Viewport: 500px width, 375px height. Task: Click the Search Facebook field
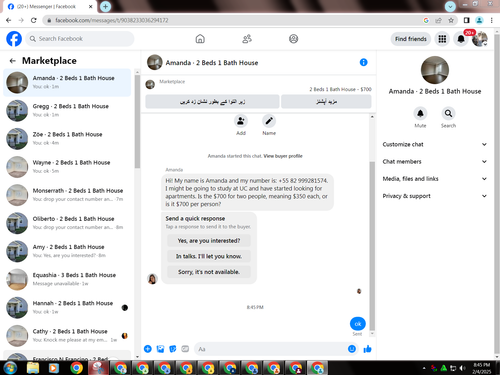80,39
